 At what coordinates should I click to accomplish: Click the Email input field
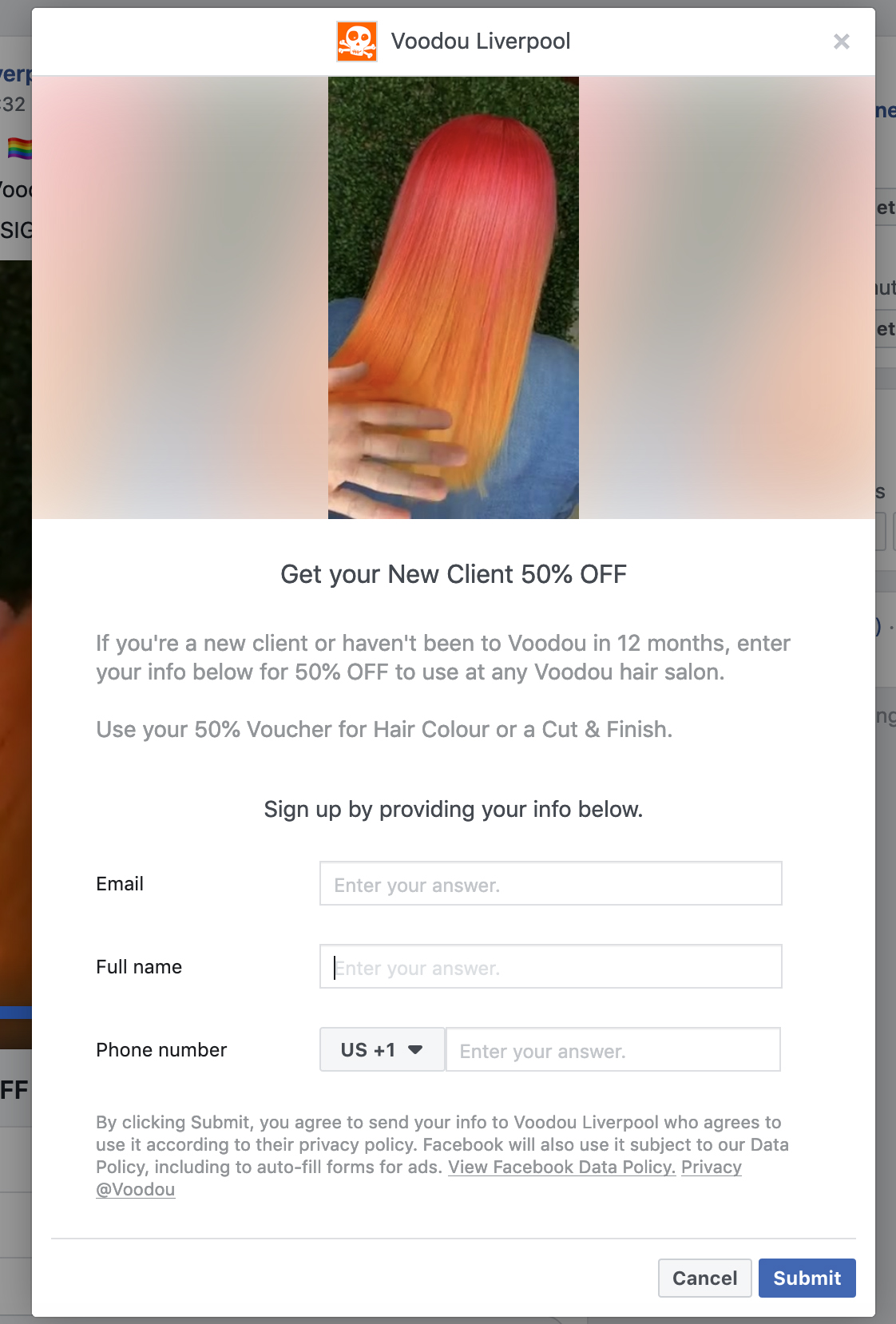coord(551,883)
